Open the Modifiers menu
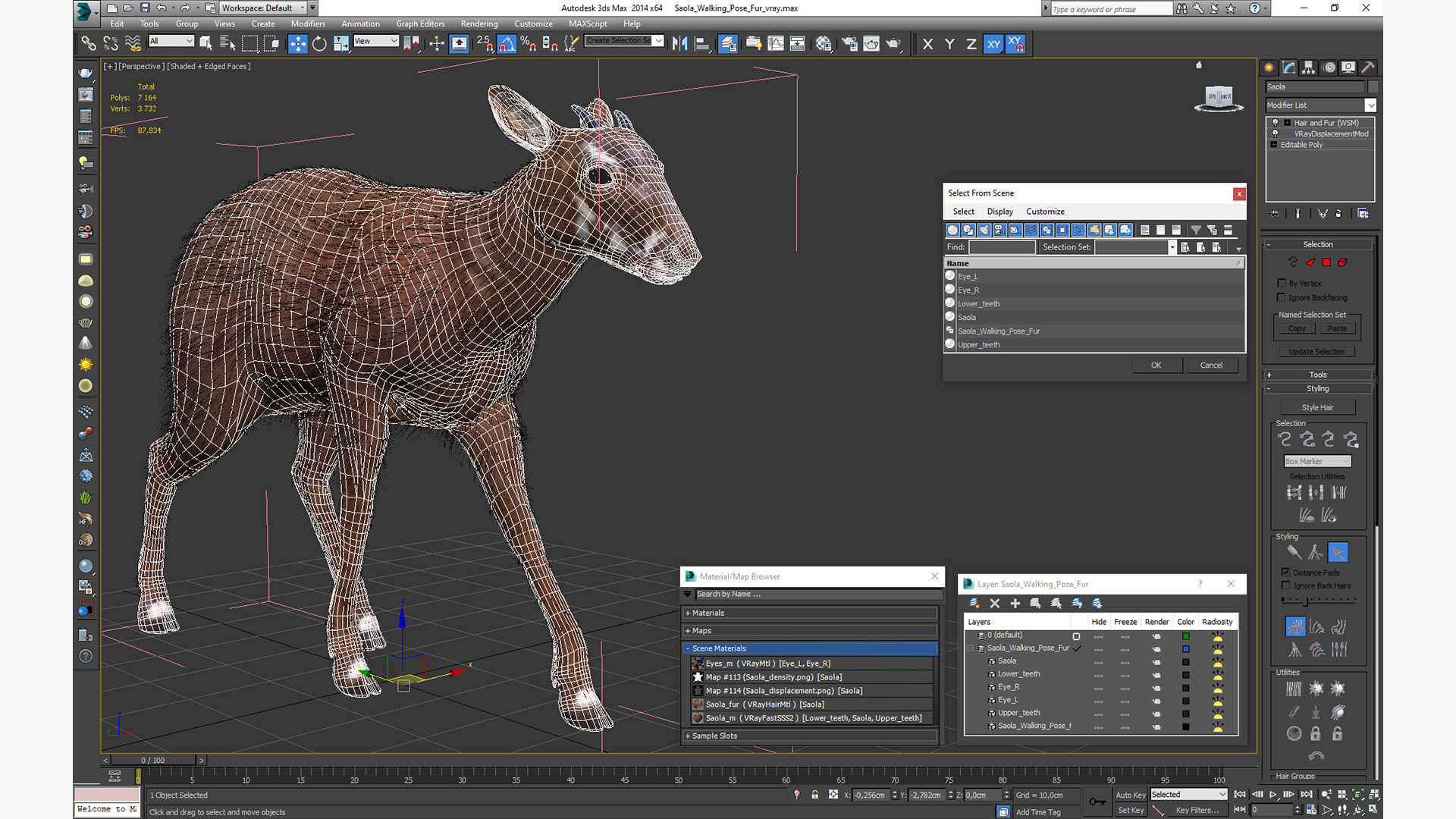1456x819 pixels. pos(308,24)
